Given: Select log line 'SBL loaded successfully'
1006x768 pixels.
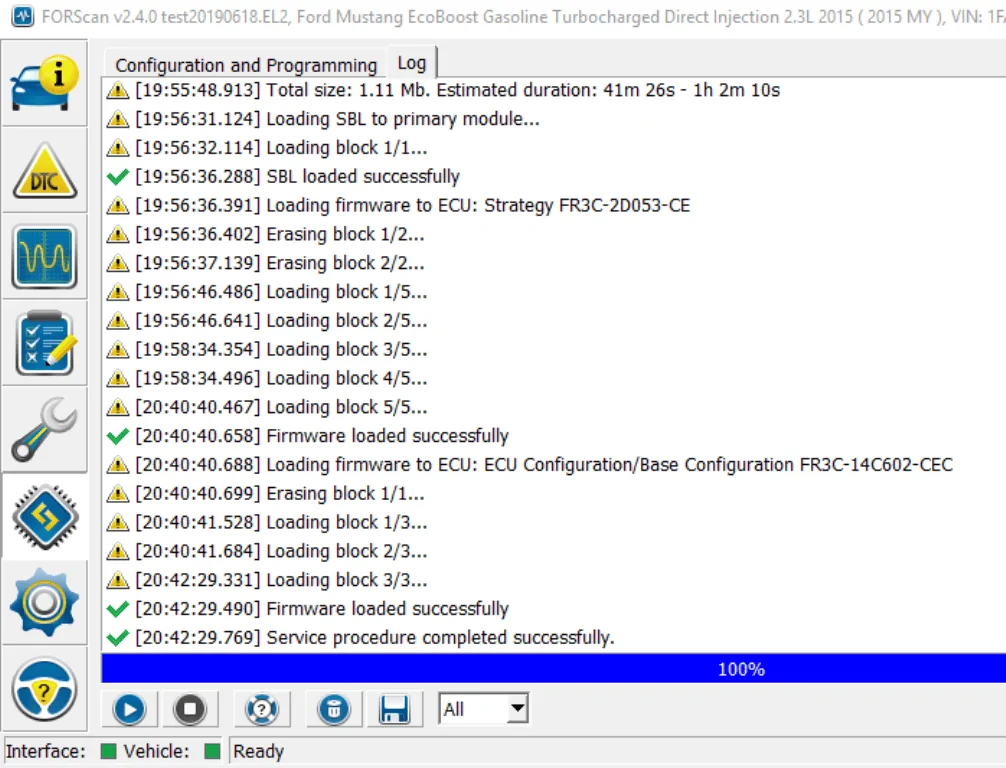Looking at the screenshot, I should pyautogui.click(x=298, y=176).
